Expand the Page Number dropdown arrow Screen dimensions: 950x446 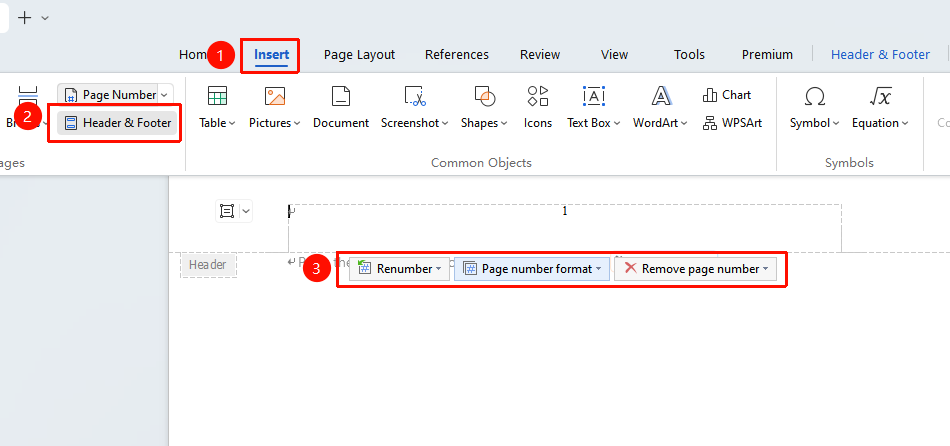tap(164, 95)
